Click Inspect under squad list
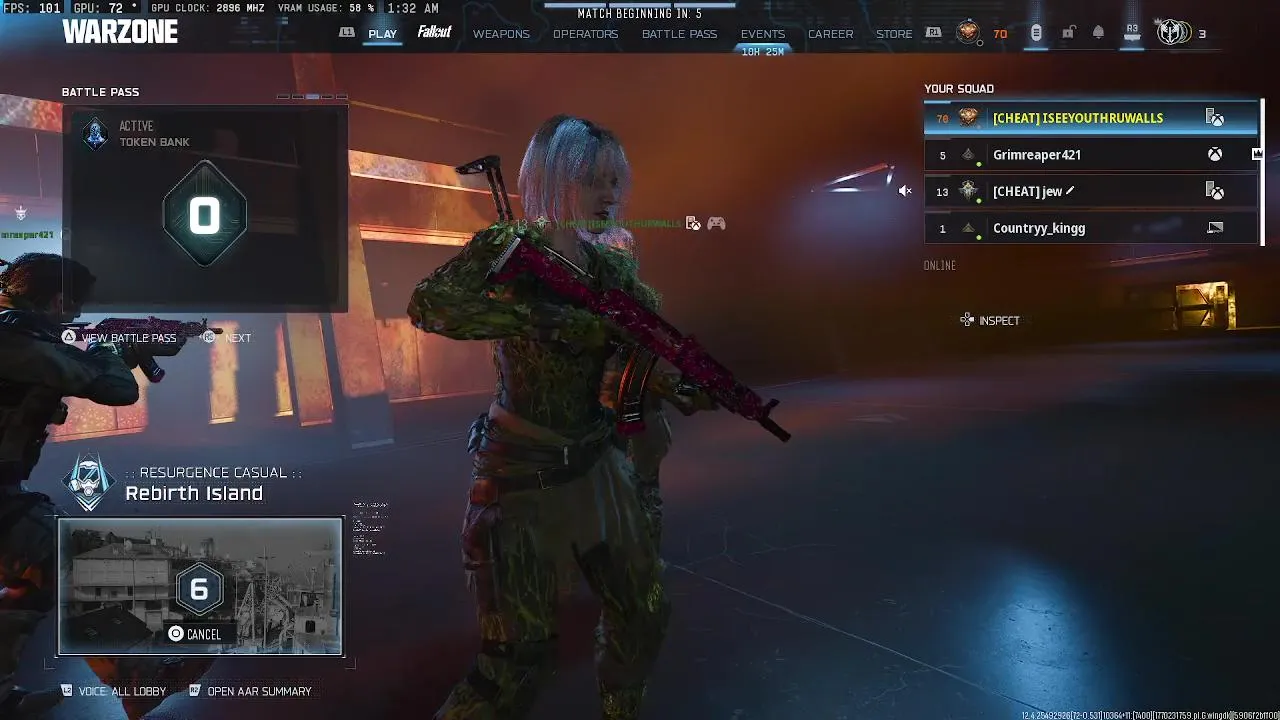Image resolution: width=1280 pixels, height=720 pixels. click(x=990, y=320)
